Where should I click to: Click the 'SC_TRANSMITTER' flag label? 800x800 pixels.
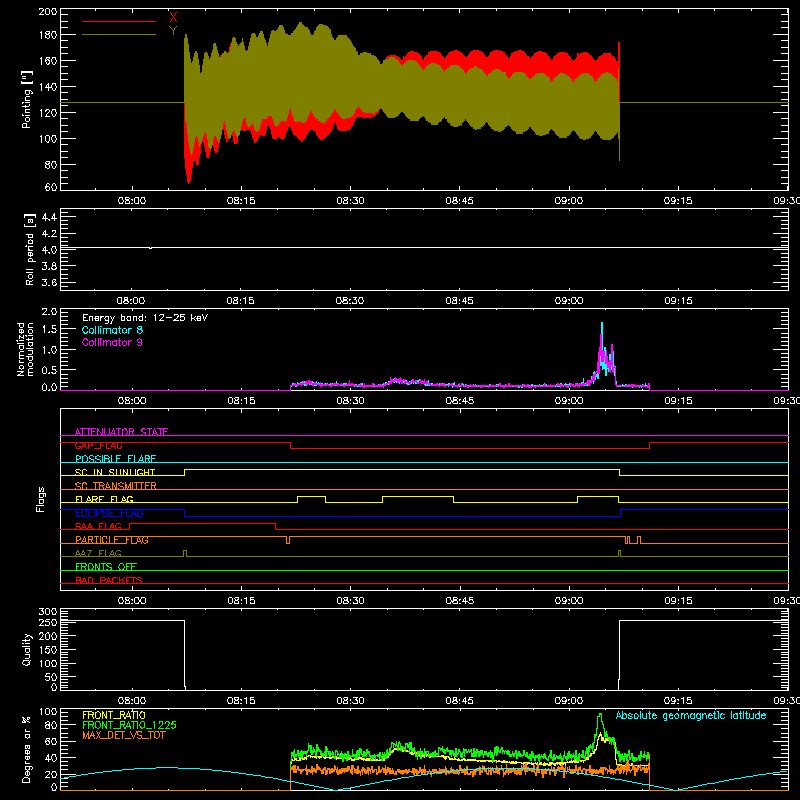116,486
